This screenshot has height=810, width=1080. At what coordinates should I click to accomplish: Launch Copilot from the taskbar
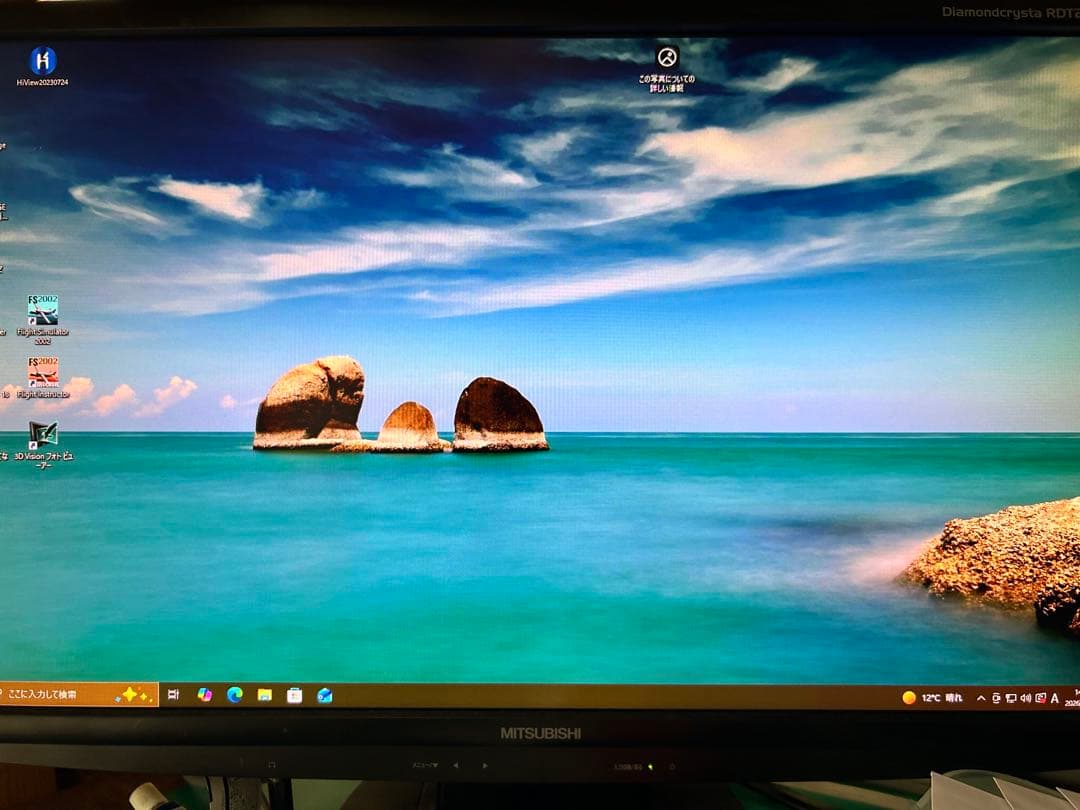click(x=204, y=694)
